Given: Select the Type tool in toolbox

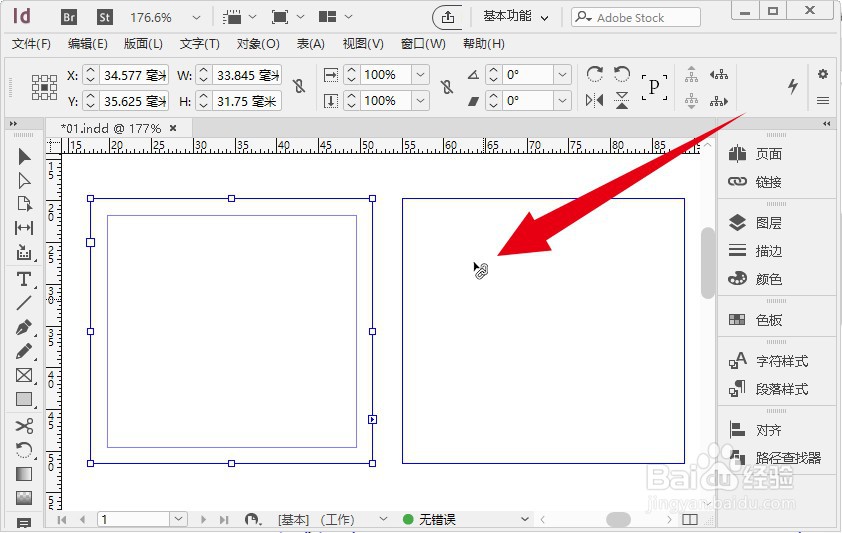Looking at the screenshot, I should (x=24, y=278).
